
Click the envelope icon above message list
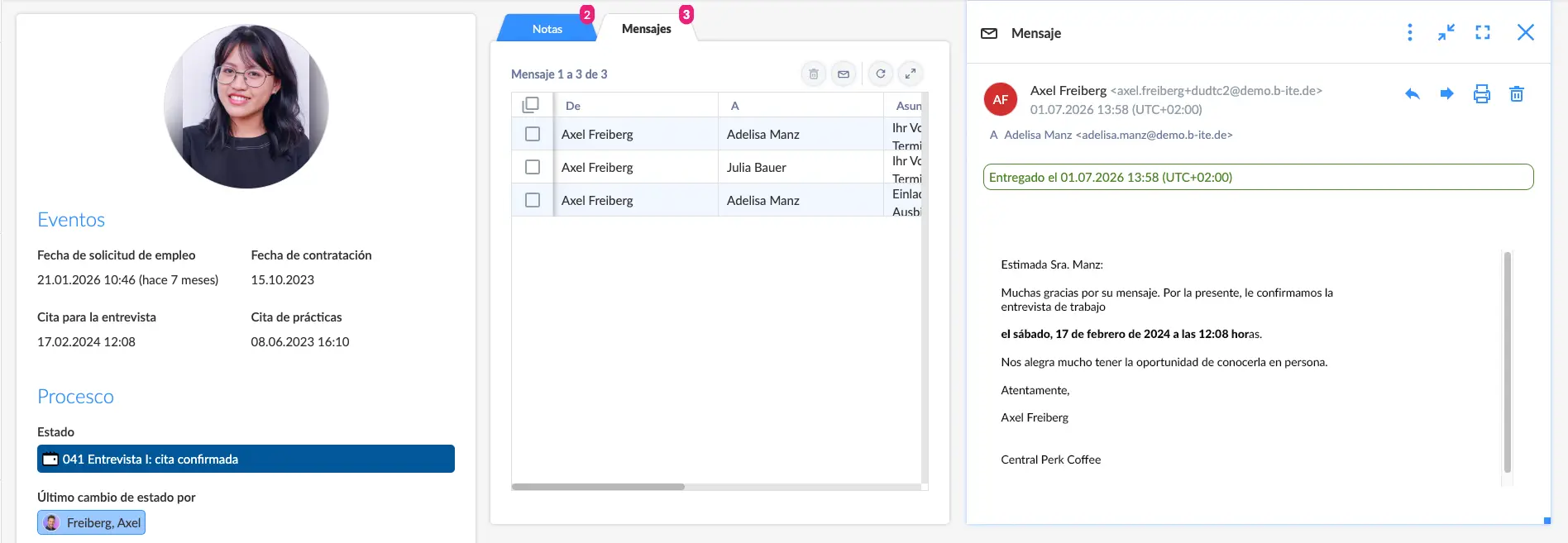click(x=844, y=74)
